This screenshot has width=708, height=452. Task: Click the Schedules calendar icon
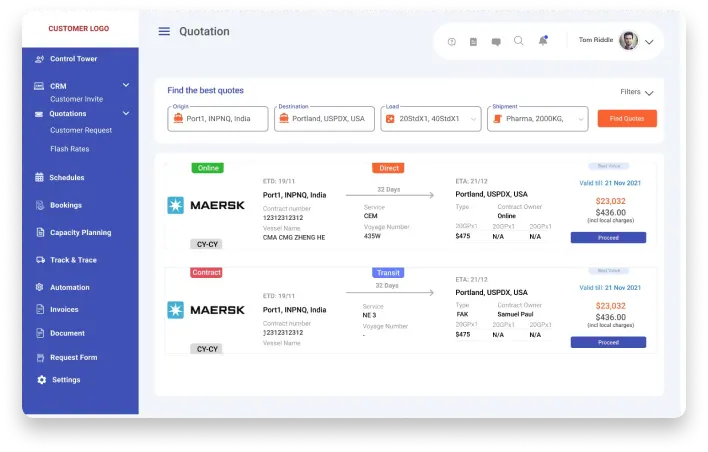39,177
